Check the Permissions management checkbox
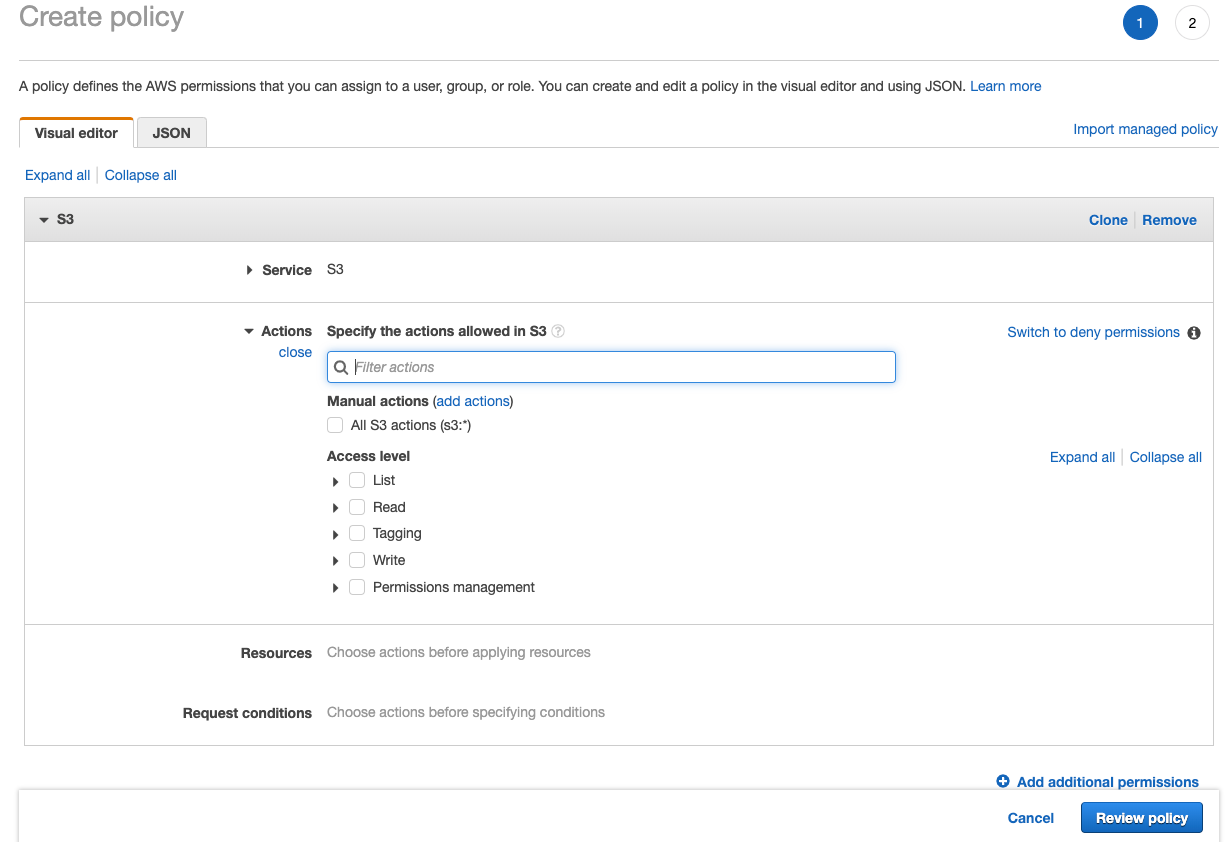 pos(357,587)
